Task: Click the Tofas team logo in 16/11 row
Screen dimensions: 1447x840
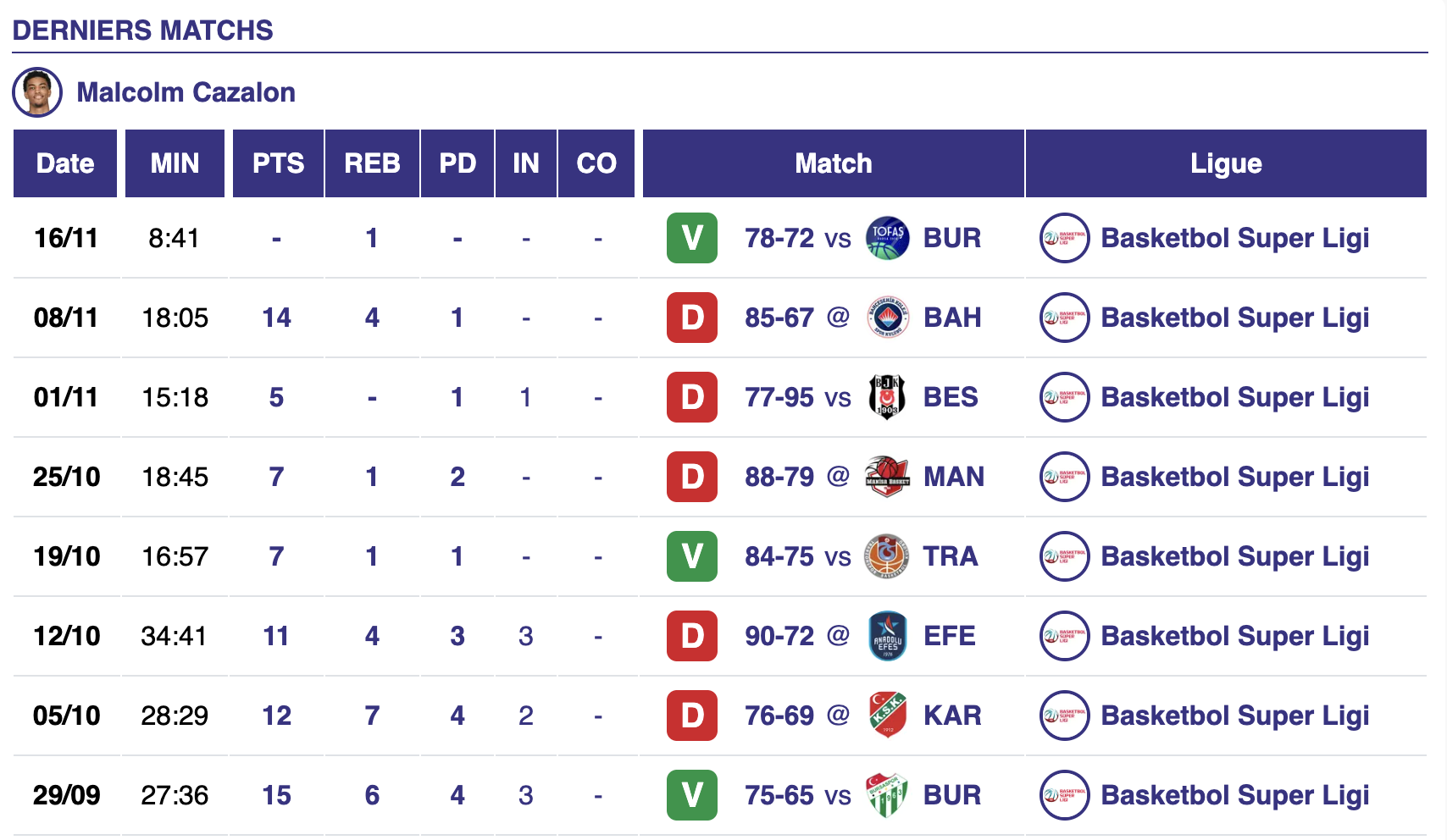Action: click(x=887, y=238)
